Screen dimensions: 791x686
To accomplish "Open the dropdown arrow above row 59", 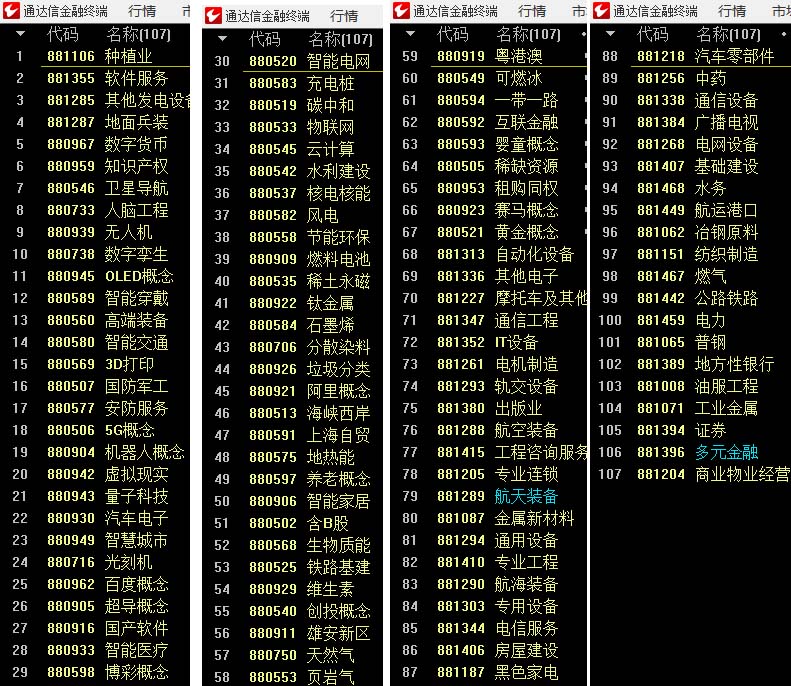I will pyautogui.click(x=410, y=34).
